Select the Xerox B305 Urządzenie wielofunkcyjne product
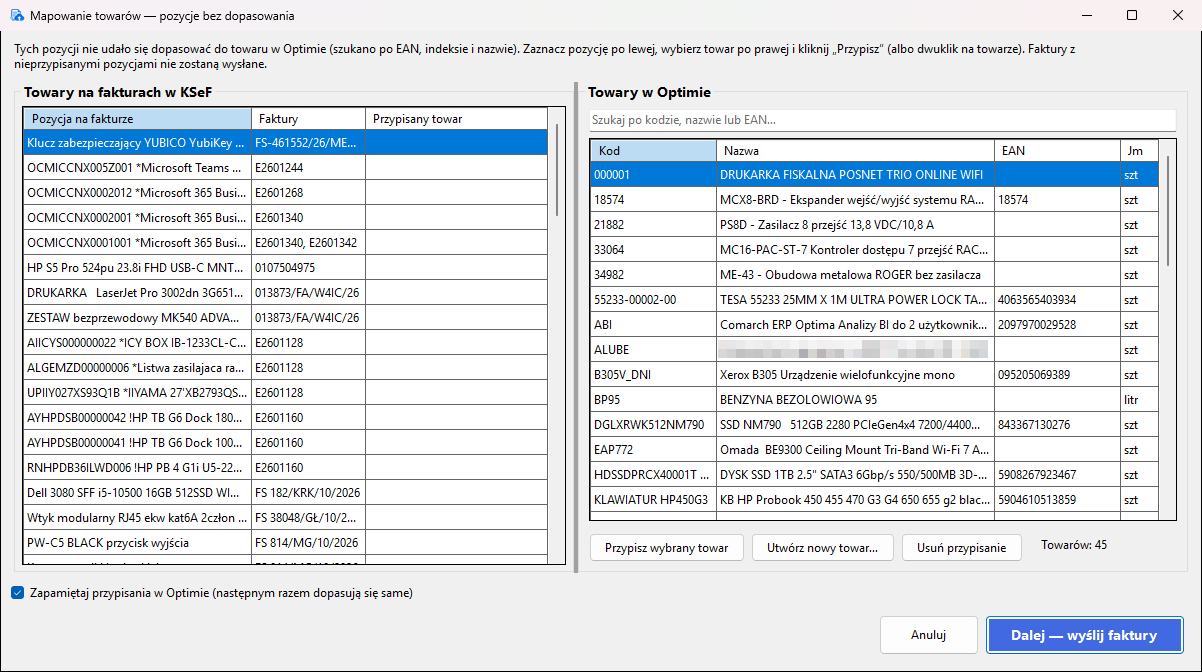 click(x=874, y=374)
